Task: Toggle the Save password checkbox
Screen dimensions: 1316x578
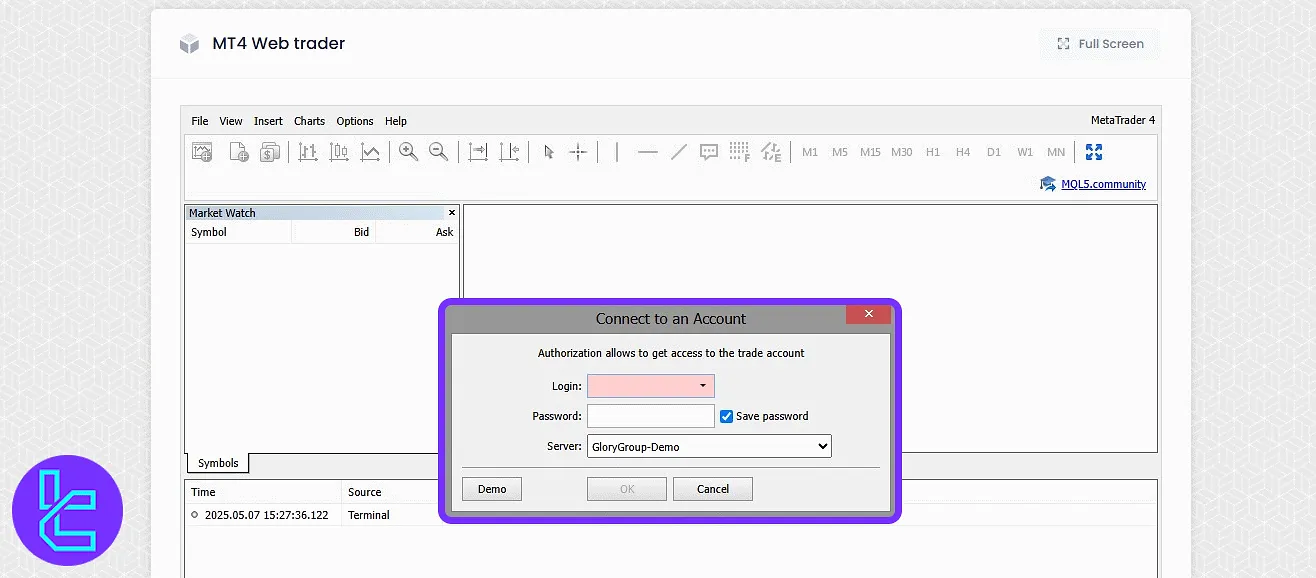Action: [x=727, y=416]
